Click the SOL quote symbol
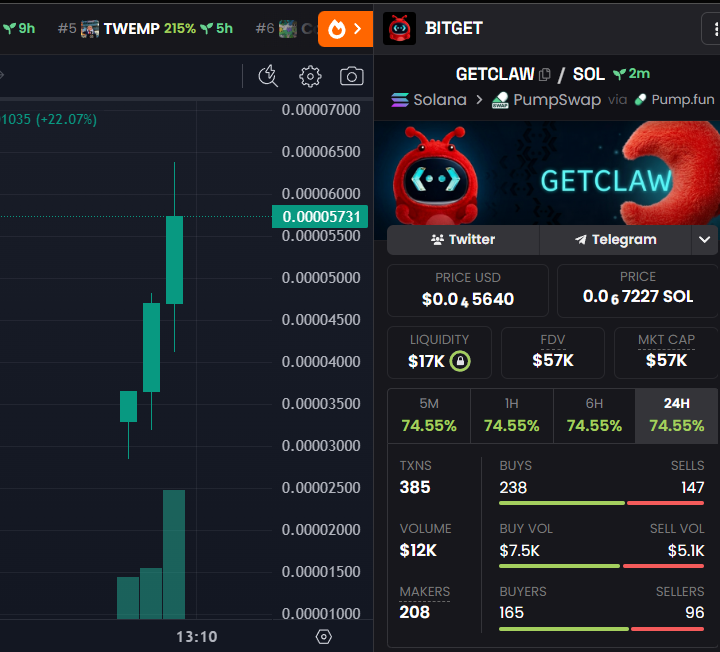720x652 pixels. pos(589,74)
